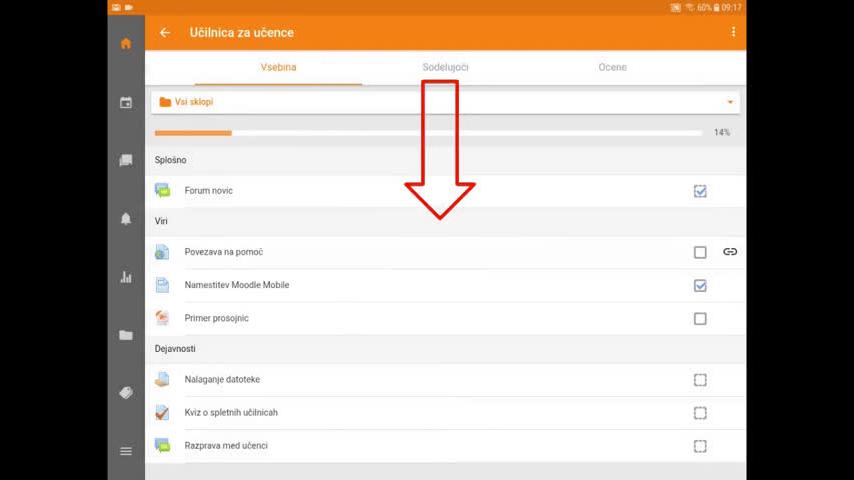
Task: Click link icon beside Povezava na pomoč
Action: point(730,252)
